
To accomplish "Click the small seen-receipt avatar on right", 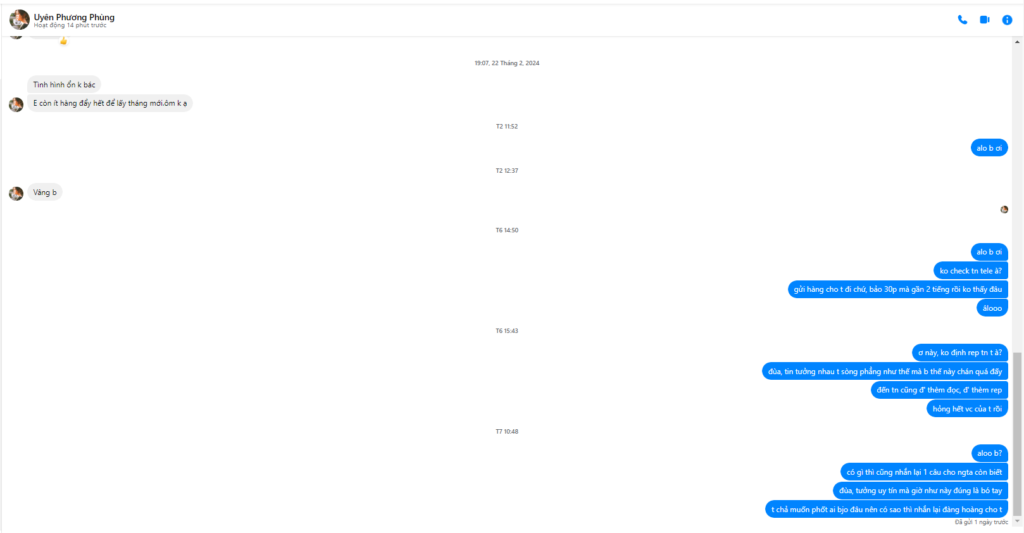I will click(x=1004, y=210).
